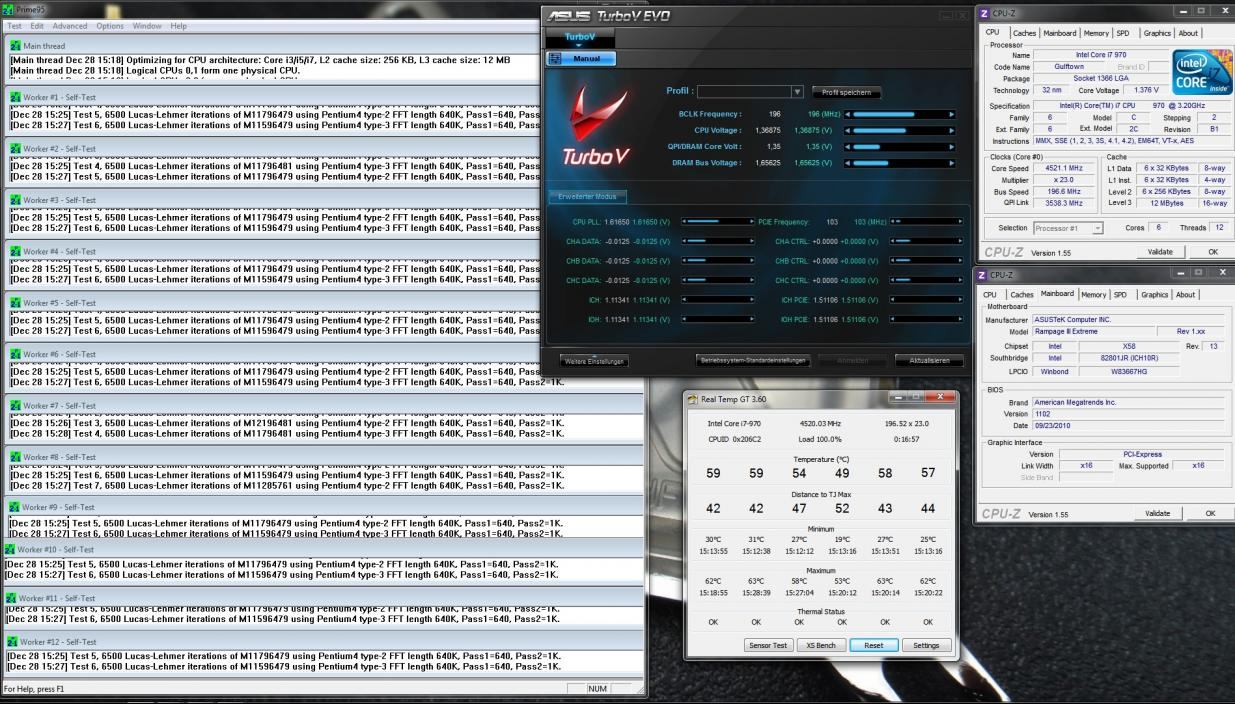Click the Real Temp GT title bar icon
This screenshot has width=1235, height=704.
click(x=693, y=399)
